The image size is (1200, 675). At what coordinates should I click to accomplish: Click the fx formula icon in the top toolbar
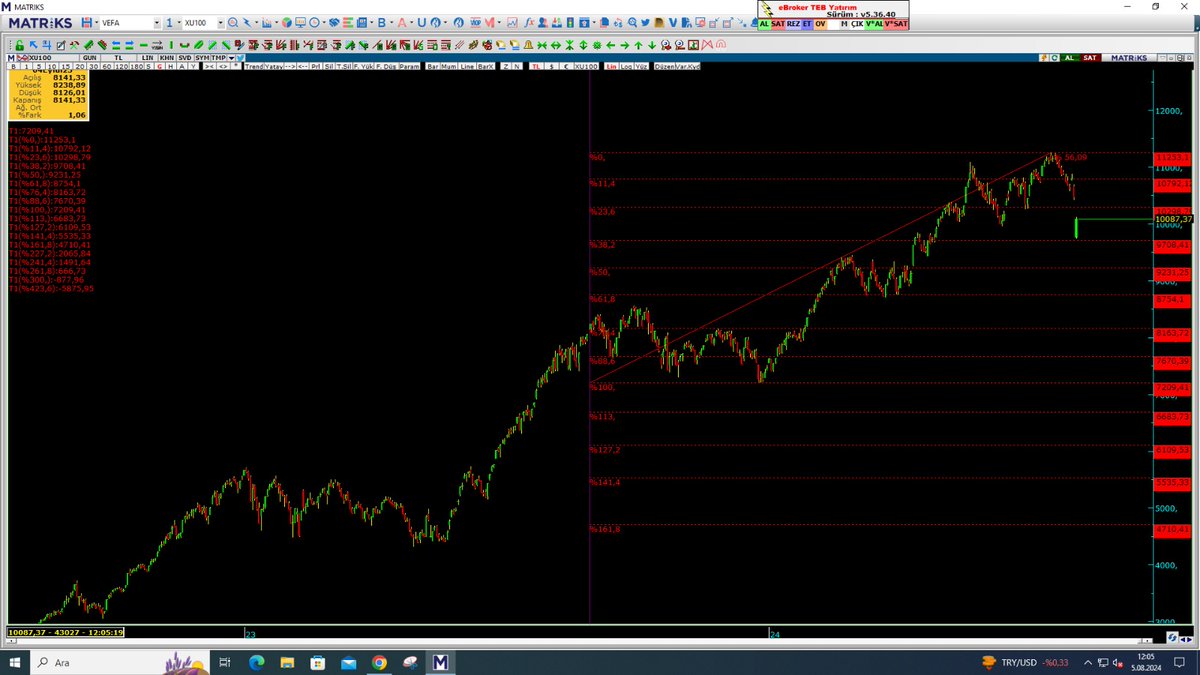click(x=528, y=22)
